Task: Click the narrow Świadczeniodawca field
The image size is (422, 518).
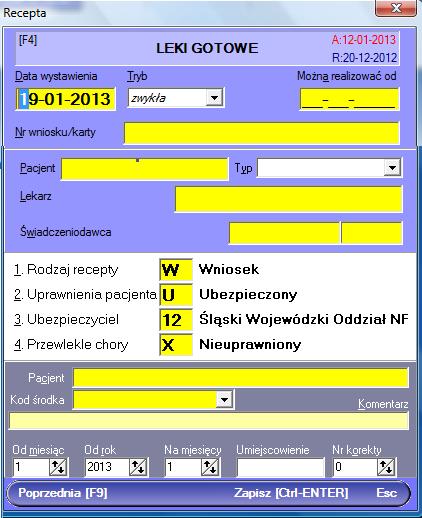Action: (372, 233)
